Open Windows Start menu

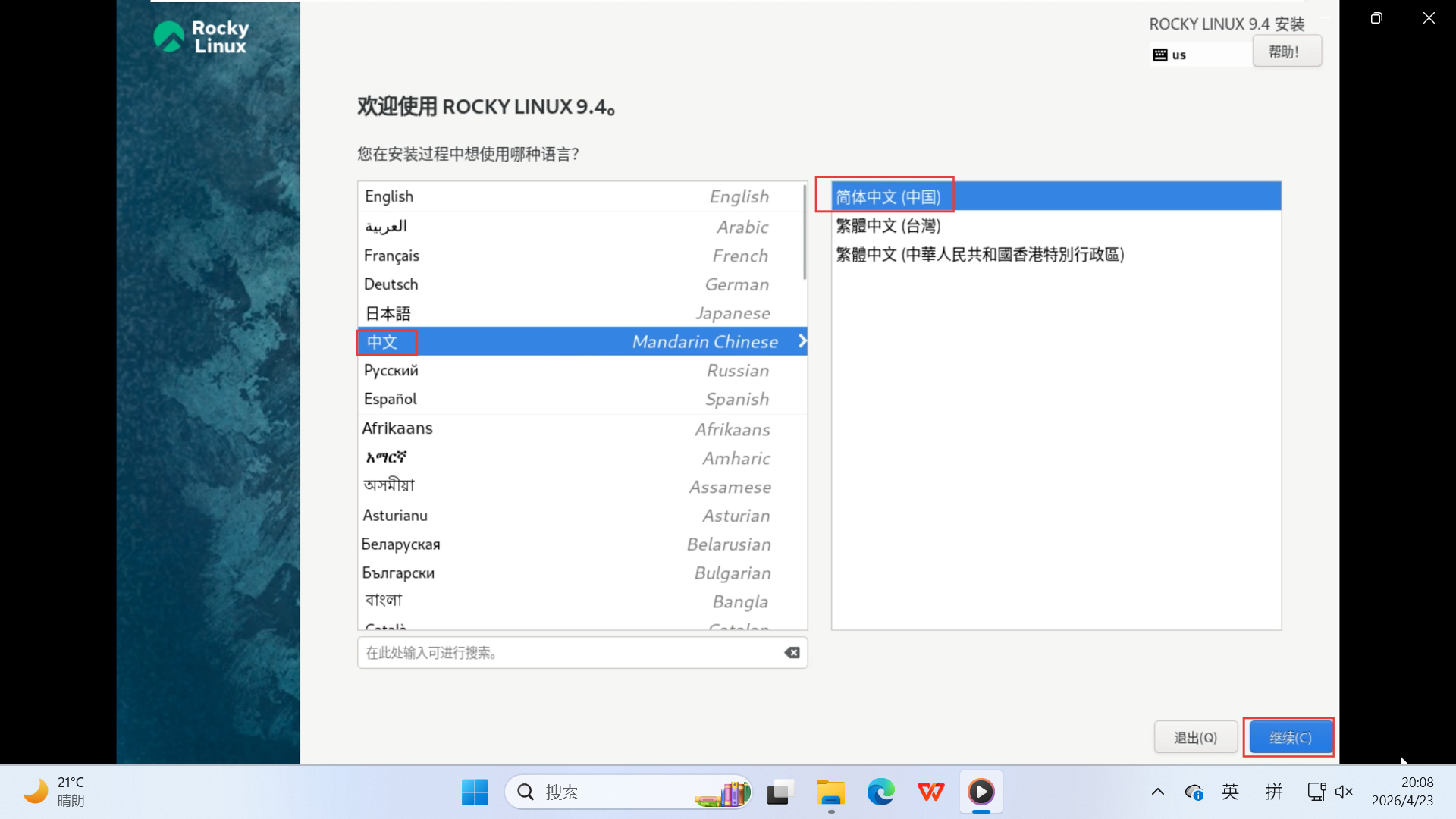pos(475,792)
